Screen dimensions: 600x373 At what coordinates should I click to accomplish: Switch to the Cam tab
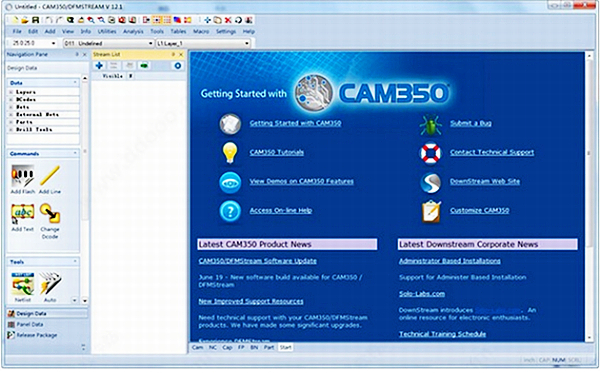(197, 347)
